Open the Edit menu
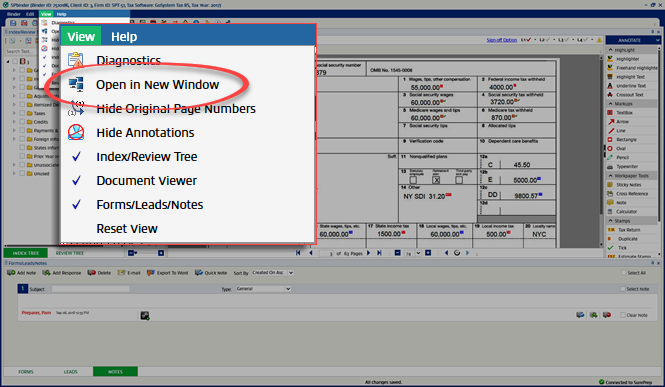 pos(30,14)
